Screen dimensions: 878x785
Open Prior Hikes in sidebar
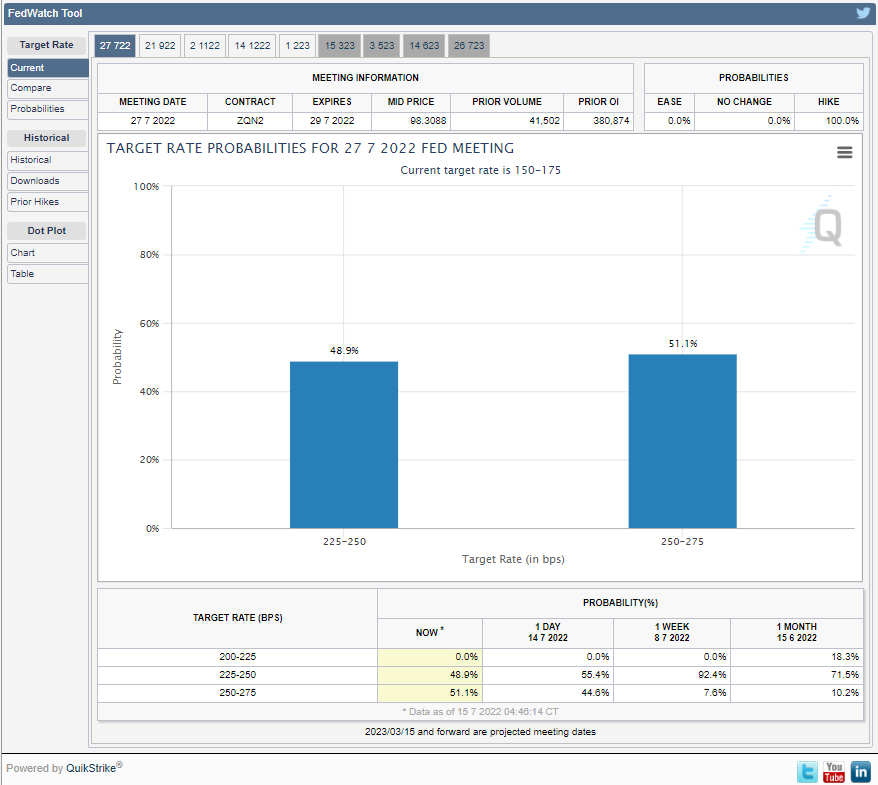tap(47, 202)
